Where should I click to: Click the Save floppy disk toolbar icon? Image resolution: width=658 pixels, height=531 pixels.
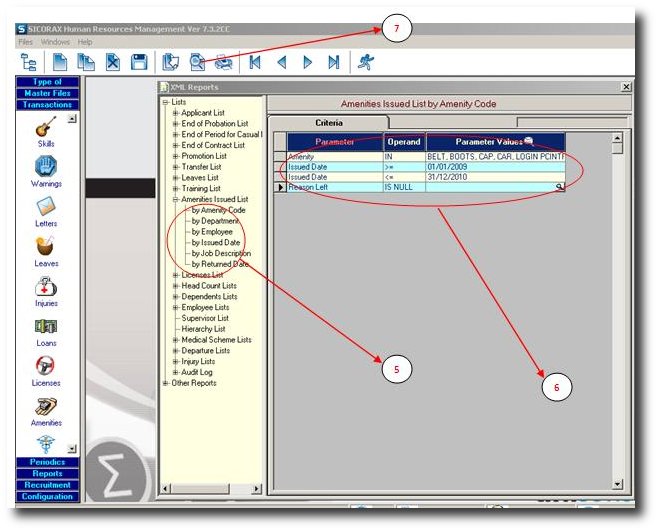(139, 62)
